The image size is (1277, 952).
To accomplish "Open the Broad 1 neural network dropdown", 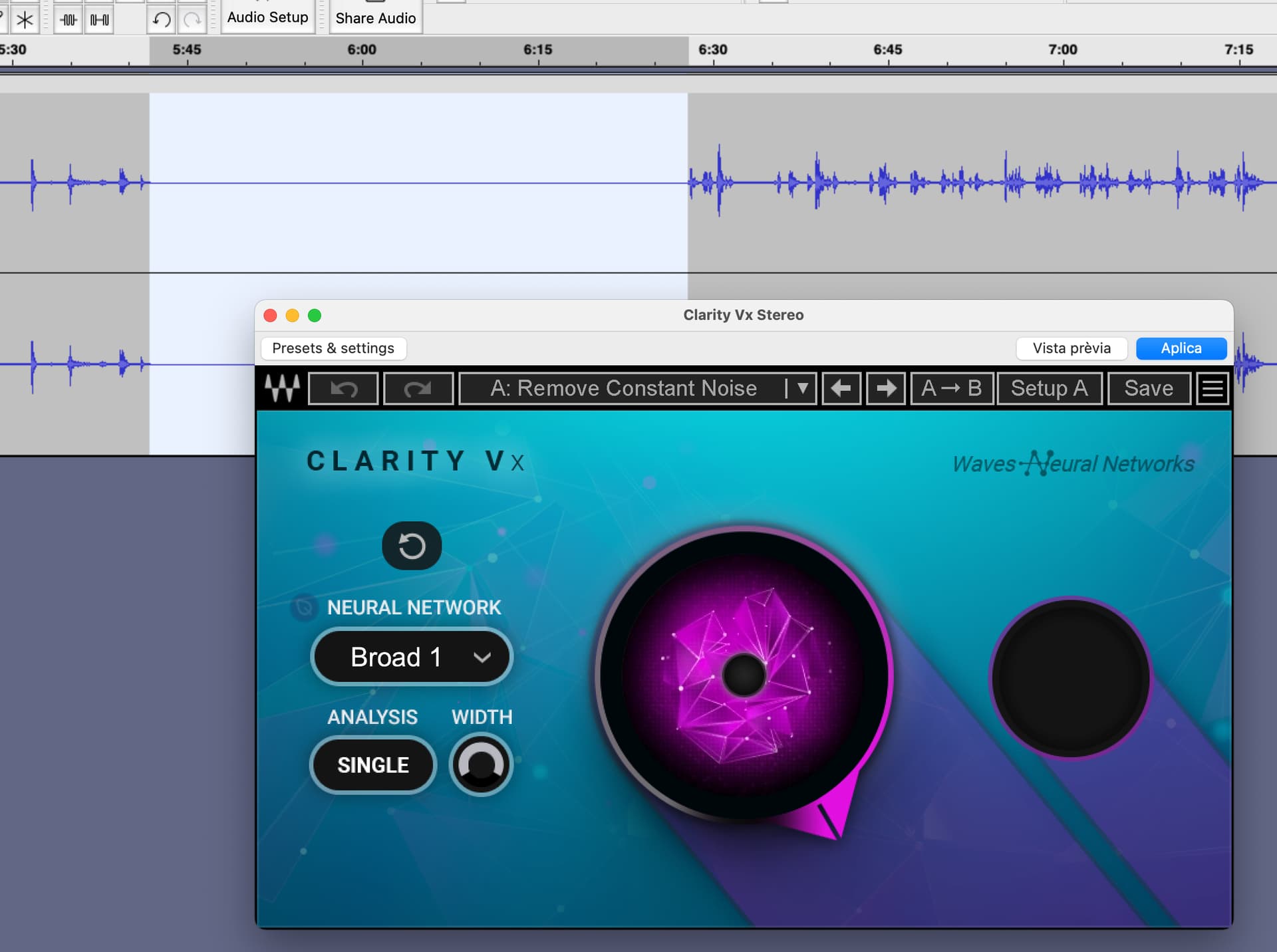I will coord(412,657).
